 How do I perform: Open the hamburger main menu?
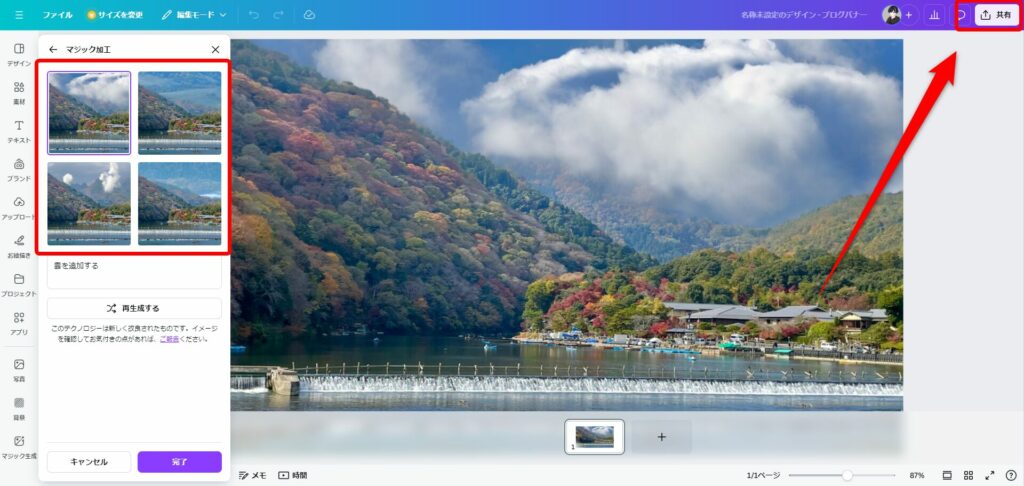point(19,14)
